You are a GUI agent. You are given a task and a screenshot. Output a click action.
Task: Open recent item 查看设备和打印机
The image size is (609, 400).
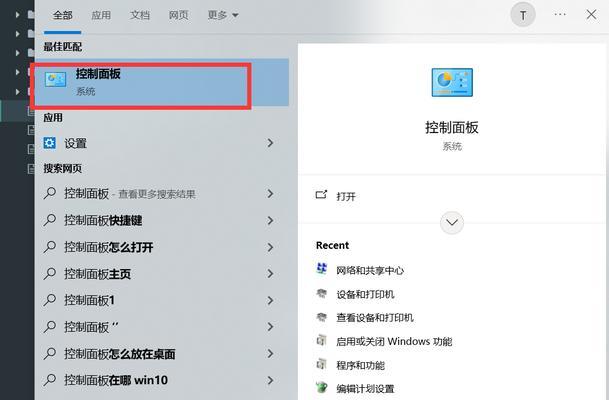click(375, 318)
